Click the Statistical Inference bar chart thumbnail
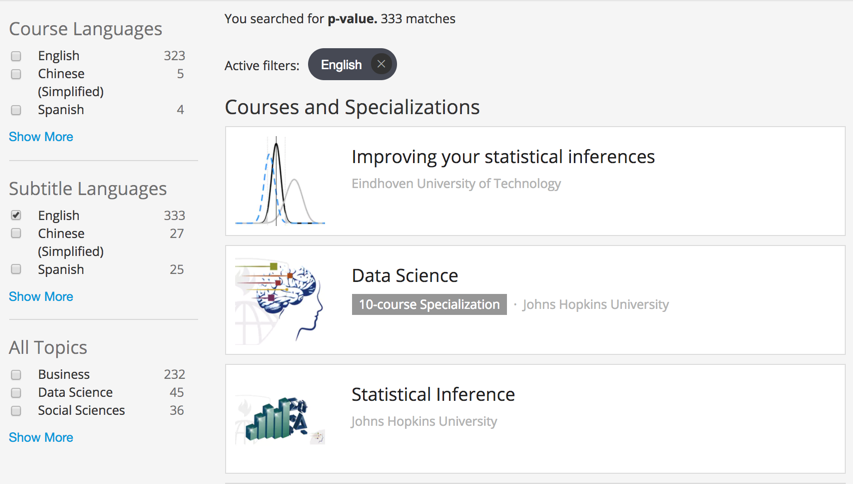853x484 pixels. click(281, 418)
